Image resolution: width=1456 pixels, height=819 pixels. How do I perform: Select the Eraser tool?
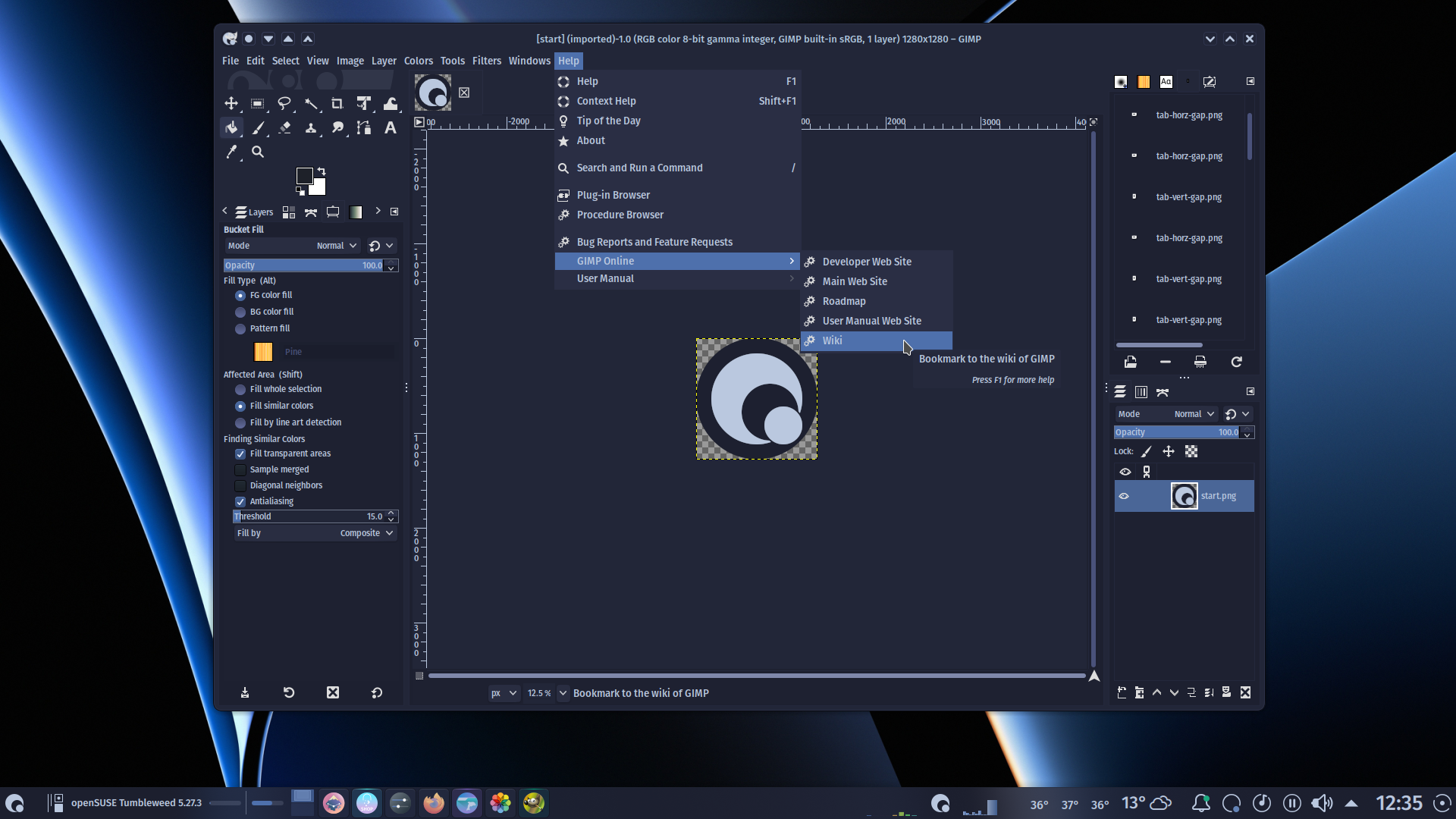[x=284, y=128]
